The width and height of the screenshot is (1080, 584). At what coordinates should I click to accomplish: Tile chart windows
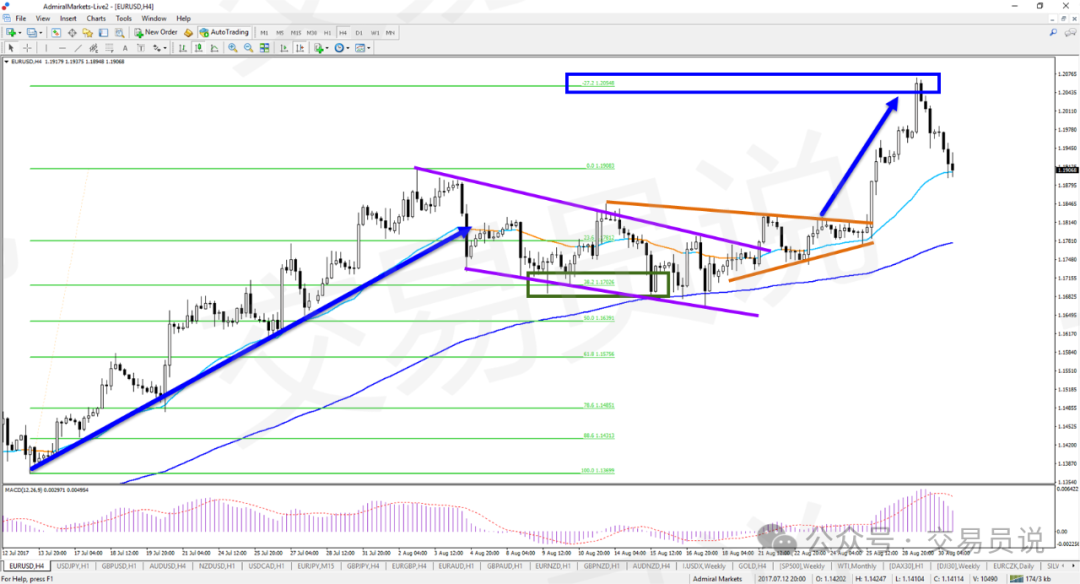pos(264,48)
